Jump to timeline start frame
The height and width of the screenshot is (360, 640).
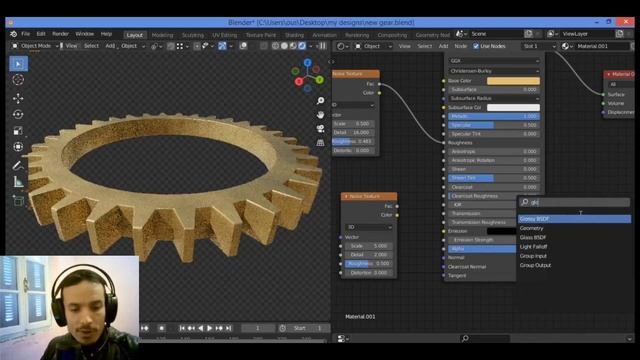[x=182, y=328]
